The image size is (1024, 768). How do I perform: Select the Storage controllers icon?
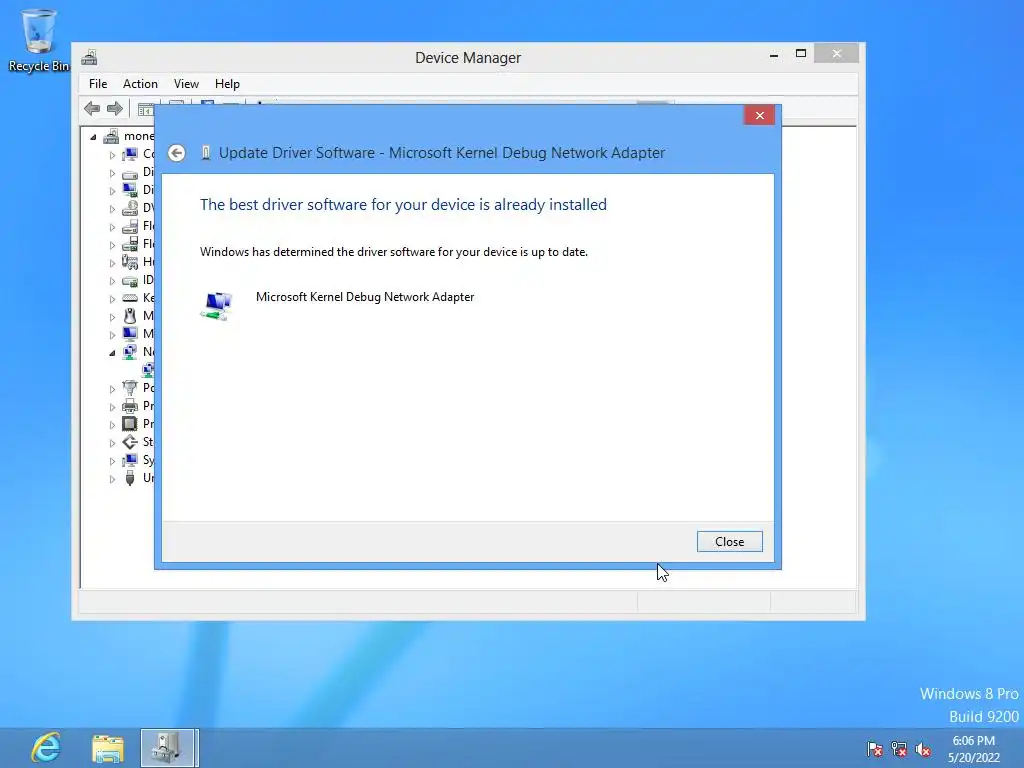[x=131, y=442]
